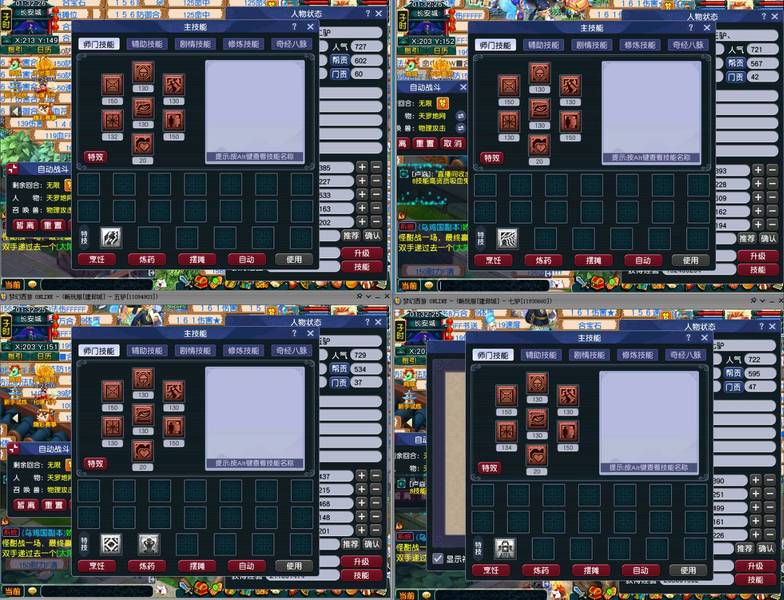784x600 pixels.
Task: Click red arrows icon on 五驴 window's 自动战斗 panel
Action: 14,449
